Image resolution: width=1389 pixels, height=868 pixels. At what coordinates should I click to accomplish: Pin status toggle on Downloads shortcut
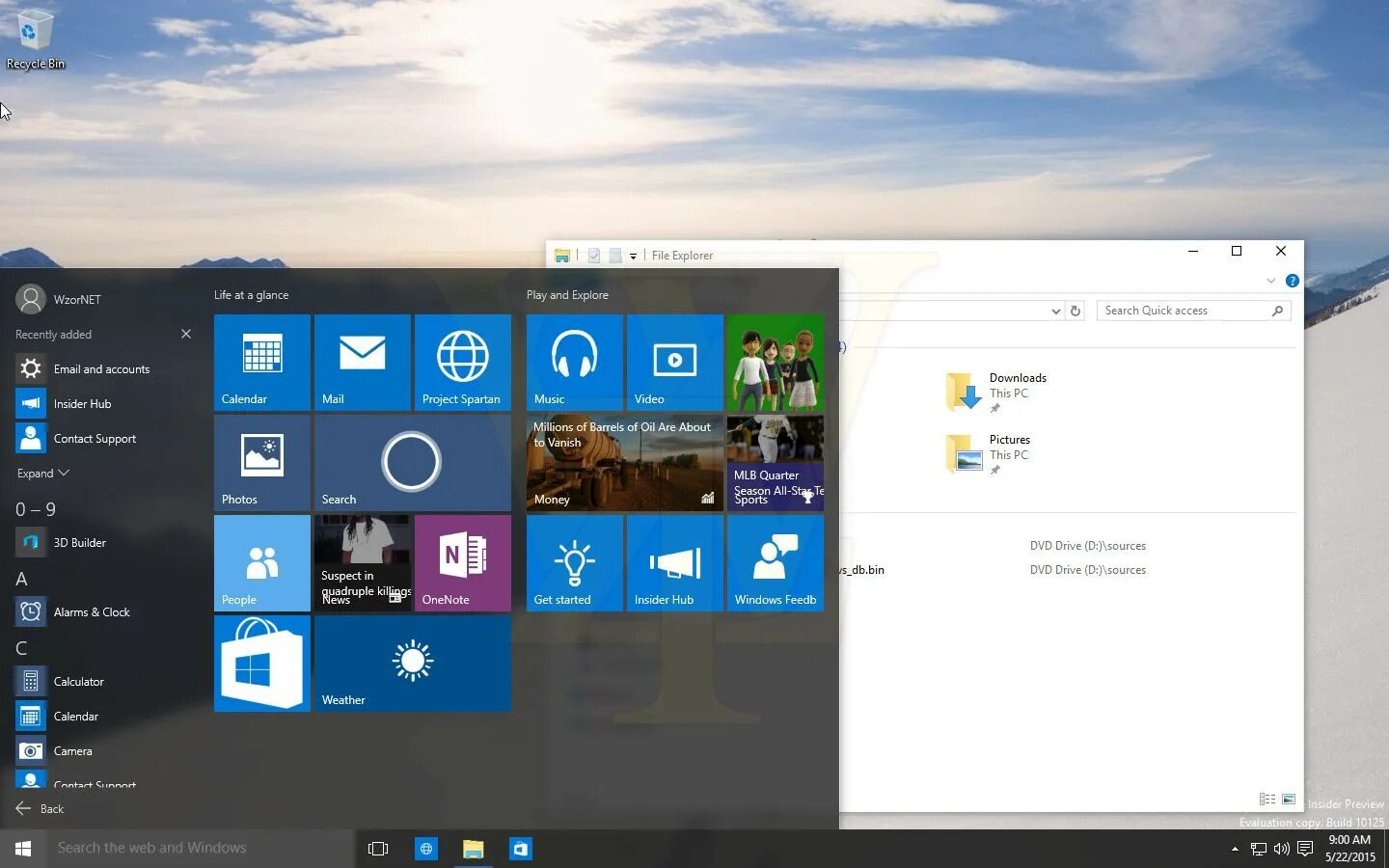pyautogui.click(x=994, y=409)
